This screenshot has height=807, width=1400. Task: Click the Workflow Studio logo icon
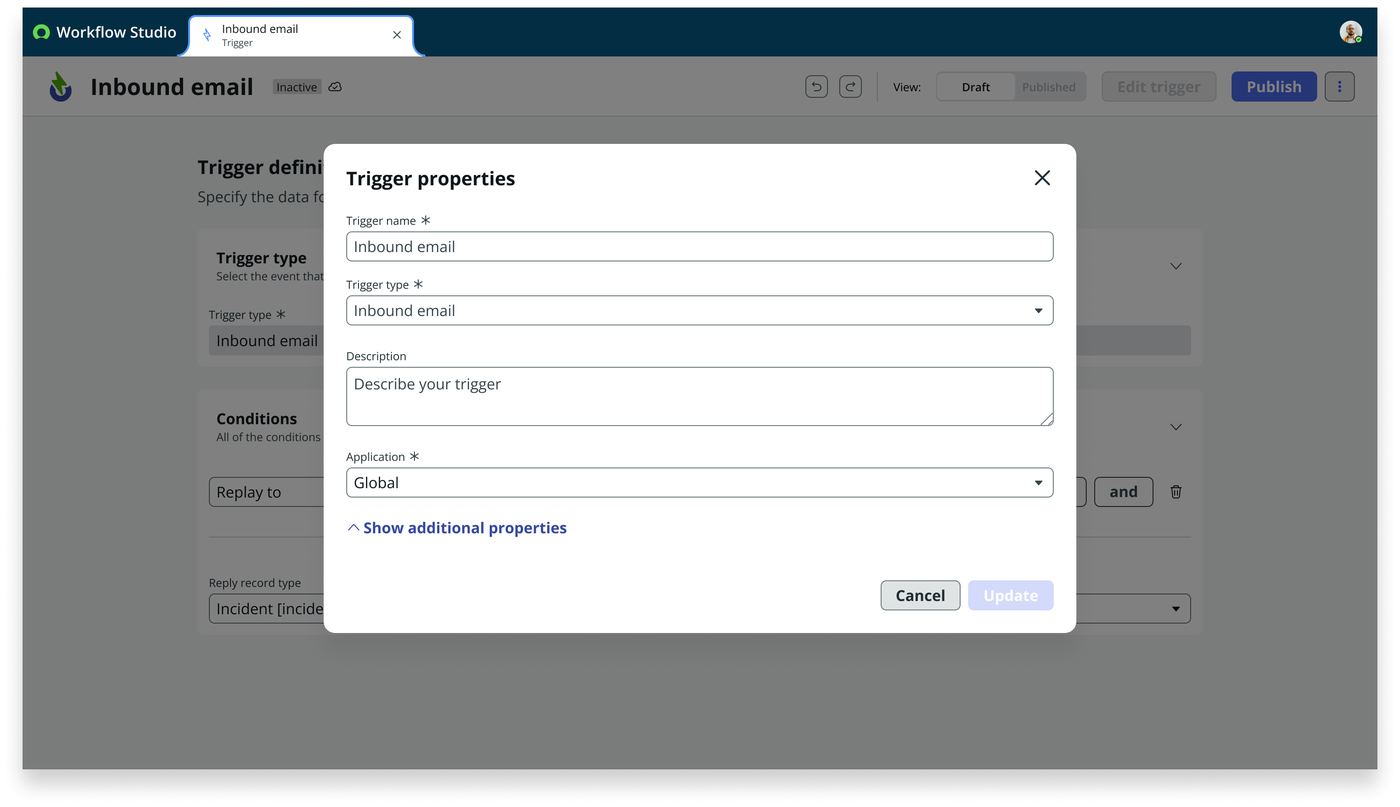41,32
